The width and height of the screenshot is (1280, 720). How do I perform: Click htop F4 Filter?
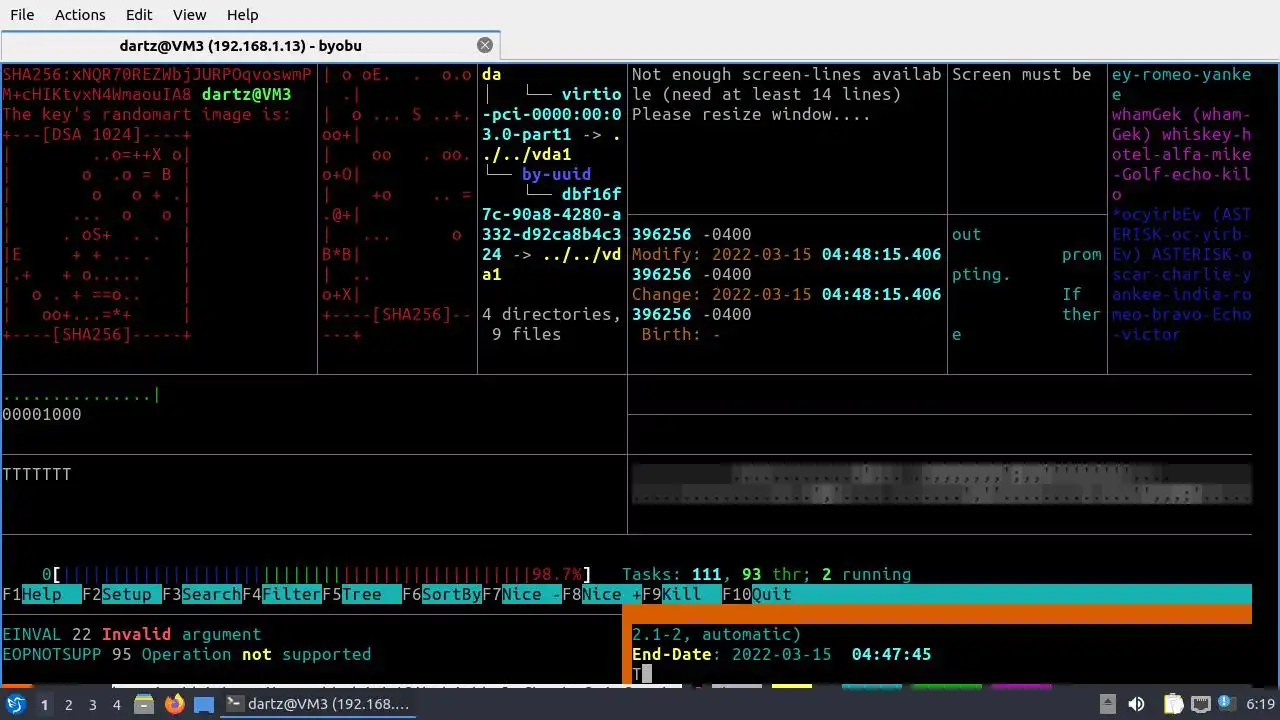[282, 594]
